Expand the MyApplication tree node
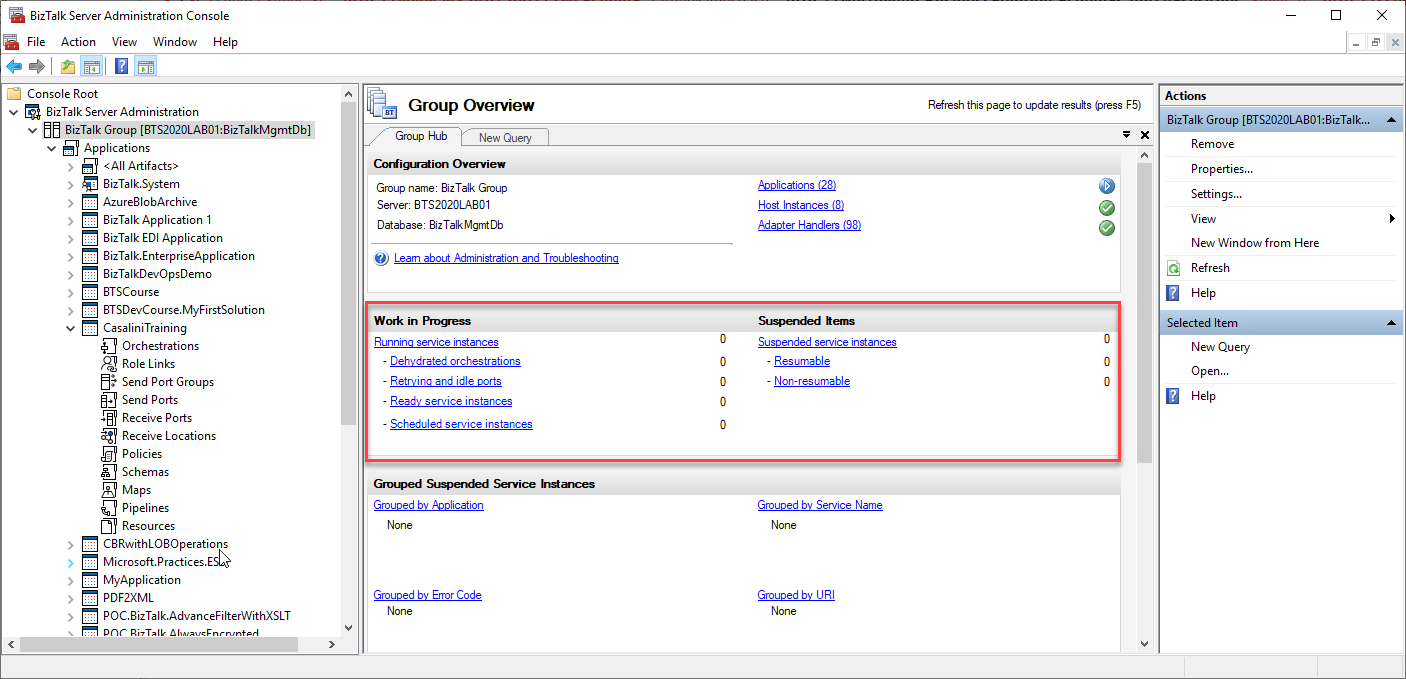1406x679 pixels. (x=71, y=580)
